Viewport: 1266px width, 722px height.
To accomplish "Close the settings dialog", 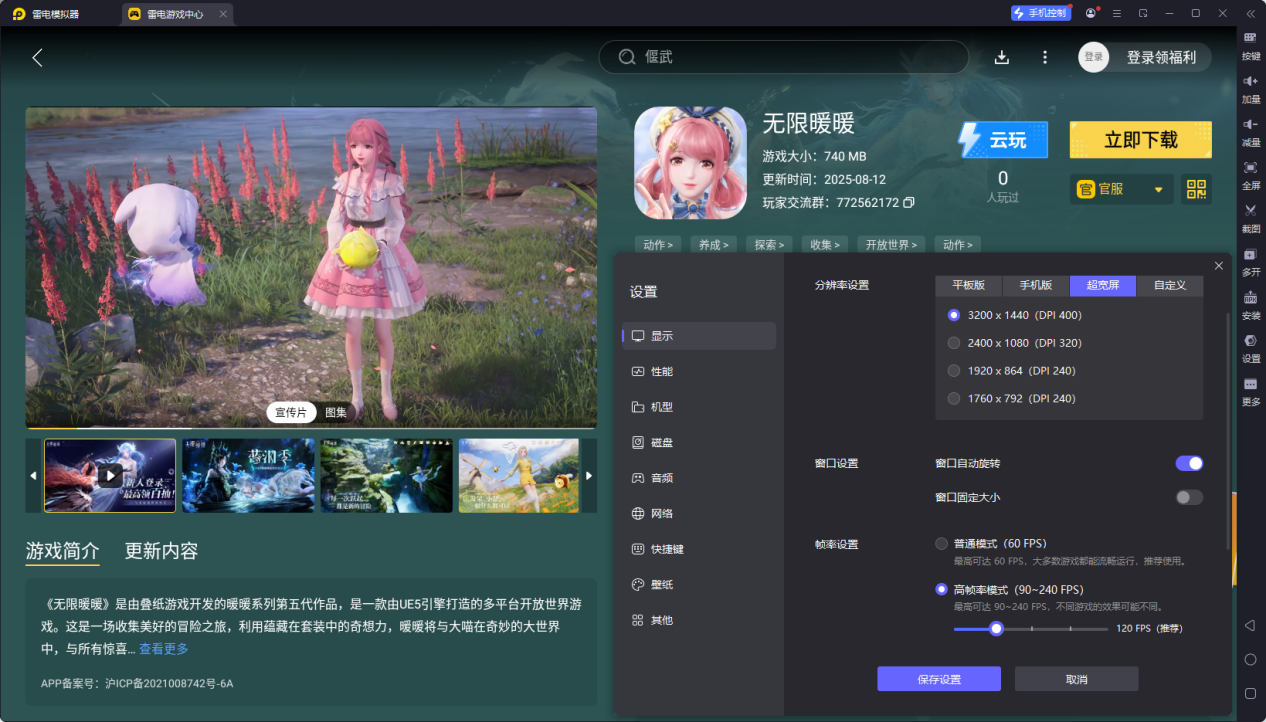I will pos(1218,265).
